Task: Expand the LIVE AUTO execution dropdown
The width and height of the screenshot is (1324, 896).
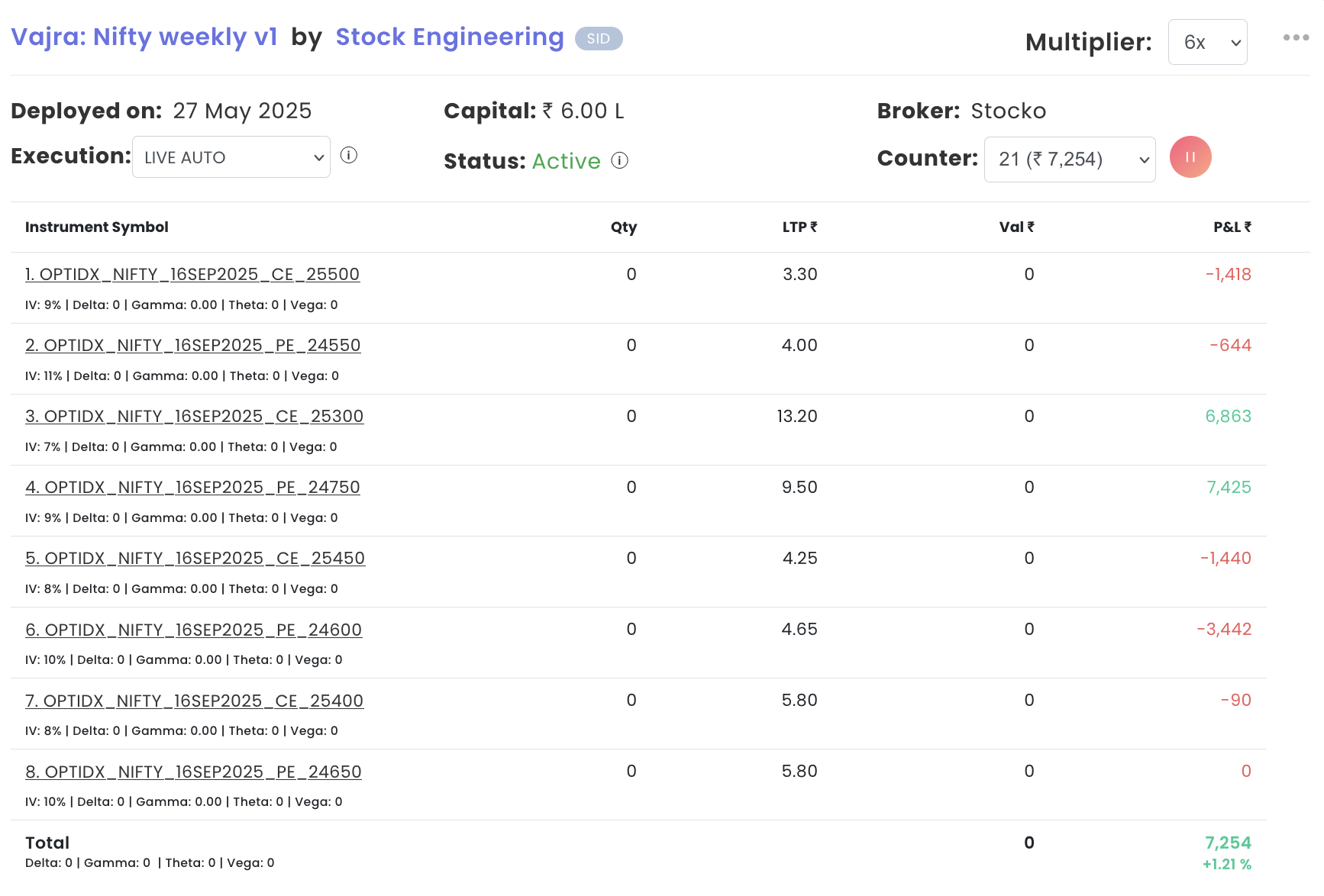Action: pos(231,157)
